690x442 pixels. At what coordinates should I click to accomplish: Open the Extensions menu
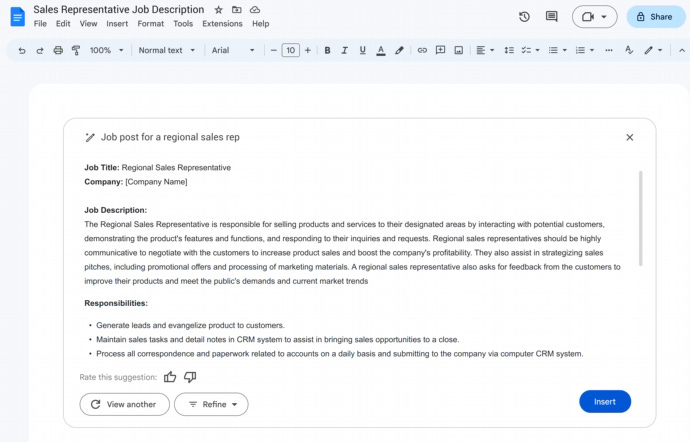[x=222, y=24]
